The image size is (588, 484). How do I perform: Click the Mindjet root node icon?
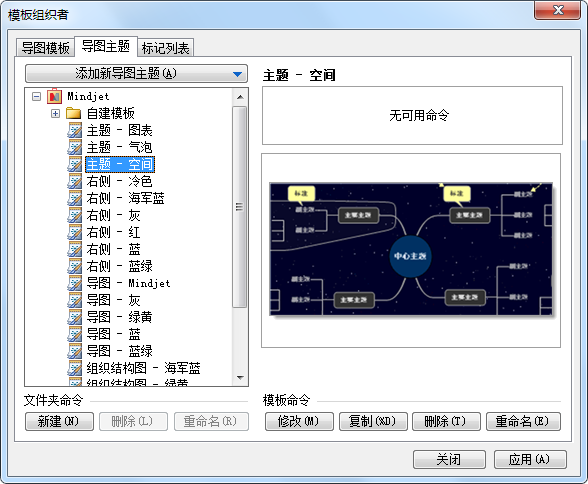pos(54,96)
